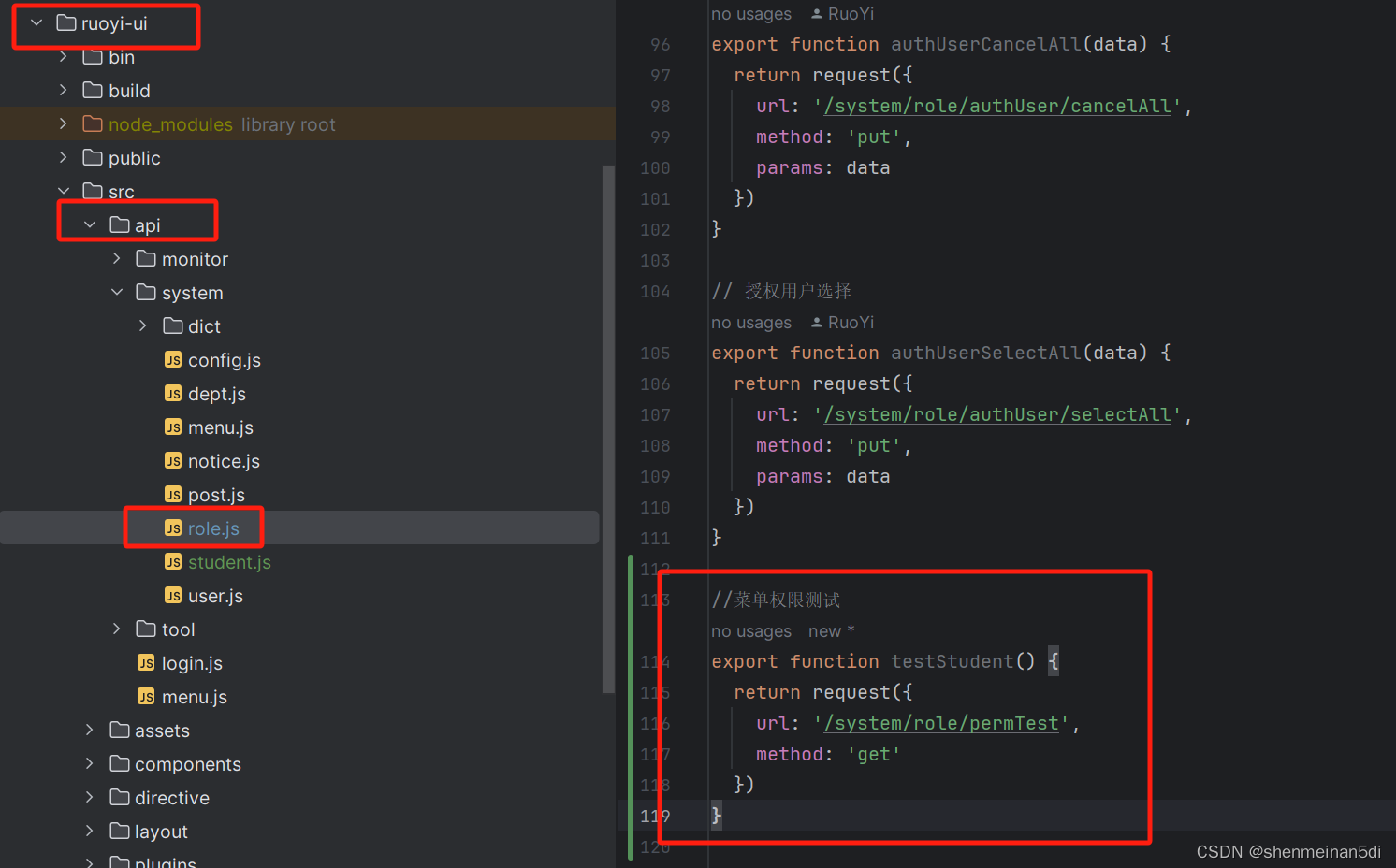Image resolution: width=1396 pixels, height=868 pixels.
Task: Collapse the system folder chevron
Action: (117, 292)
